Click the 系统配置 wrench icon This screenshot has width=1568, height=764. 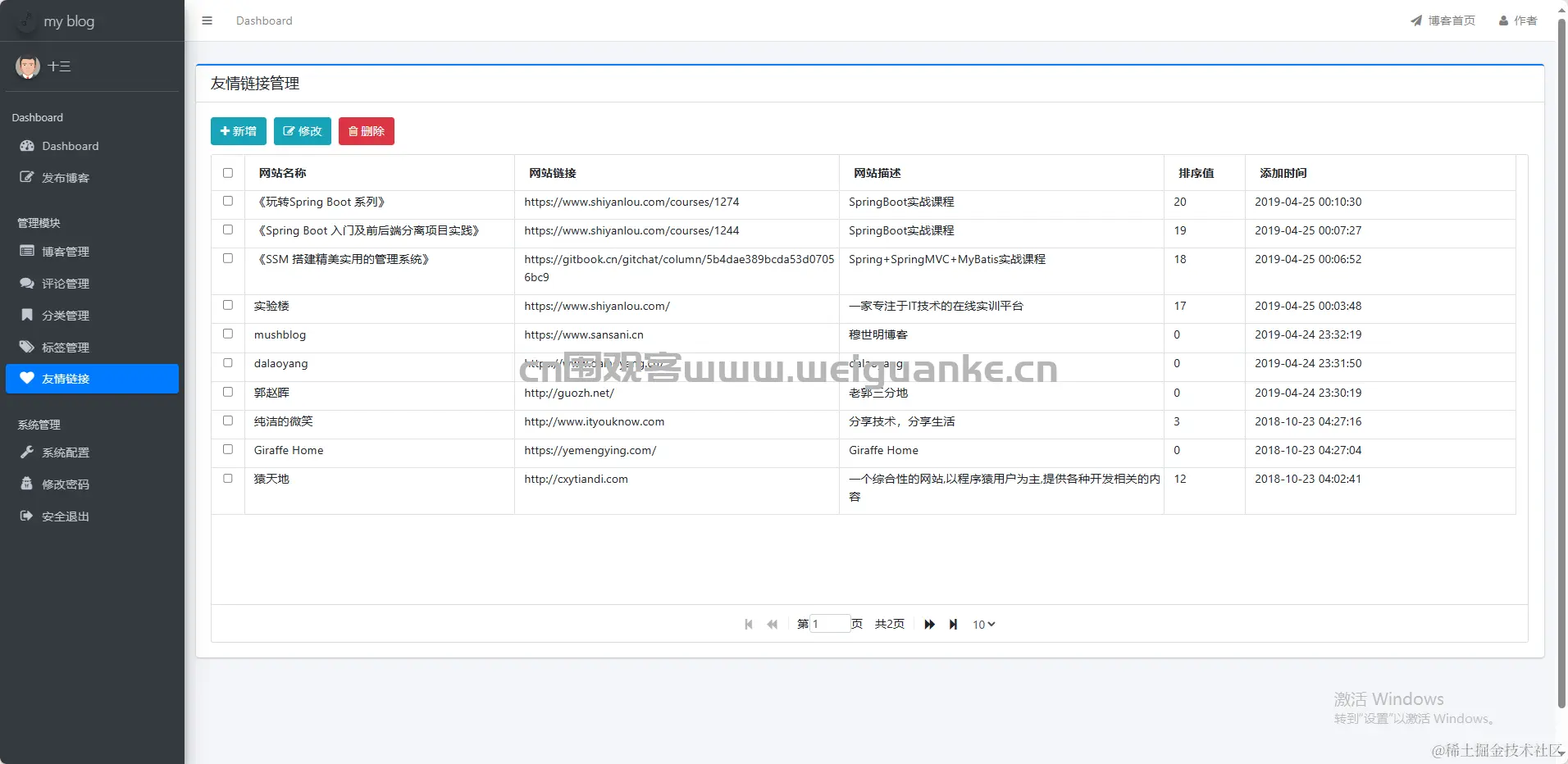pyautogui.click(x=27, y=452)
